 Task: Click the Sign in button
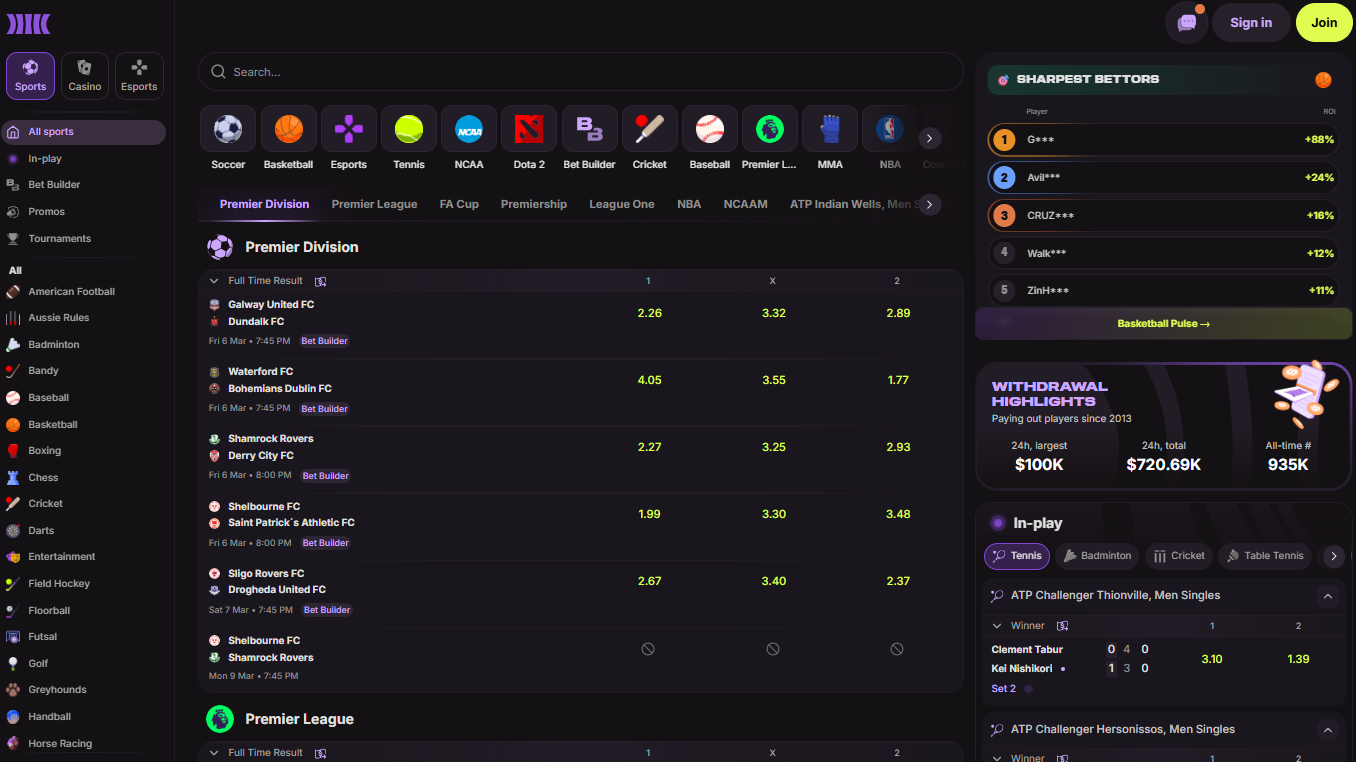click(1251, 23)
